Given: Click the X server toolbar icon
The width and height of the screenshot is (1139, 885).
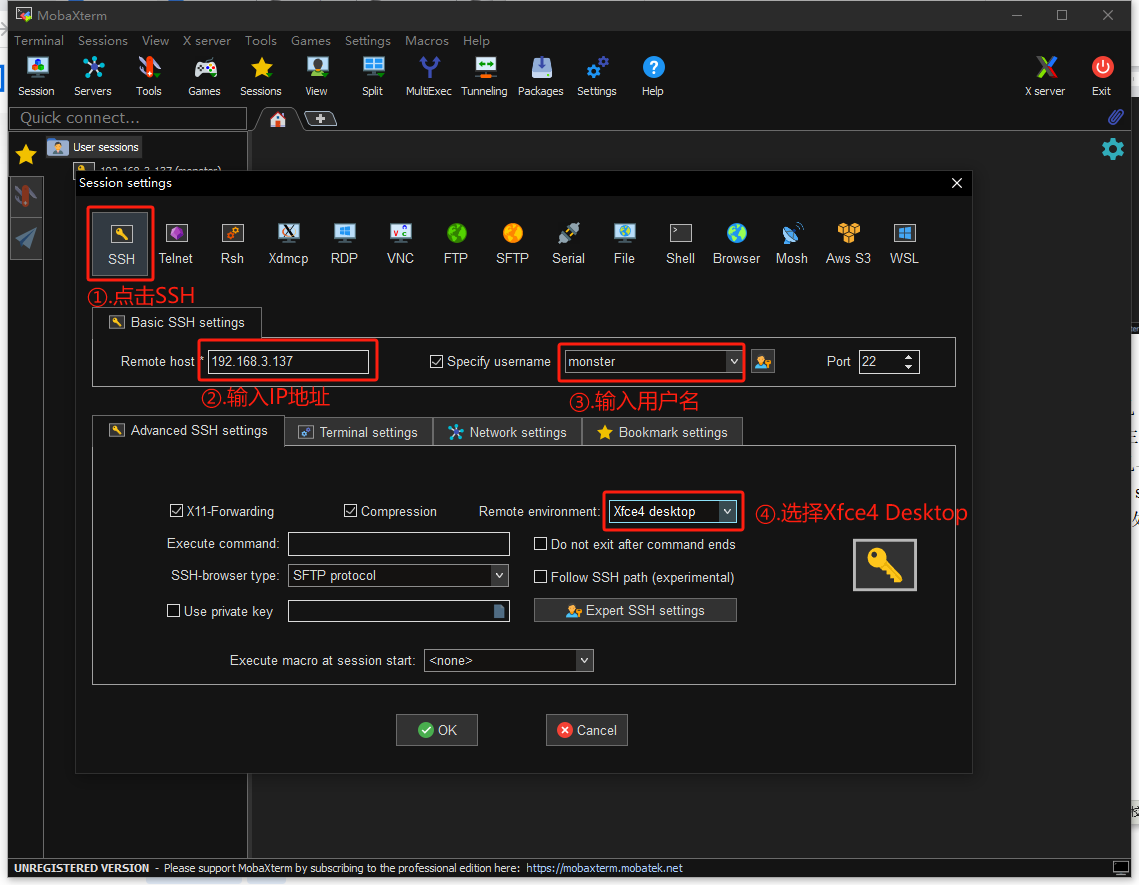Looking at the screenshot, I should (1045, 76).
